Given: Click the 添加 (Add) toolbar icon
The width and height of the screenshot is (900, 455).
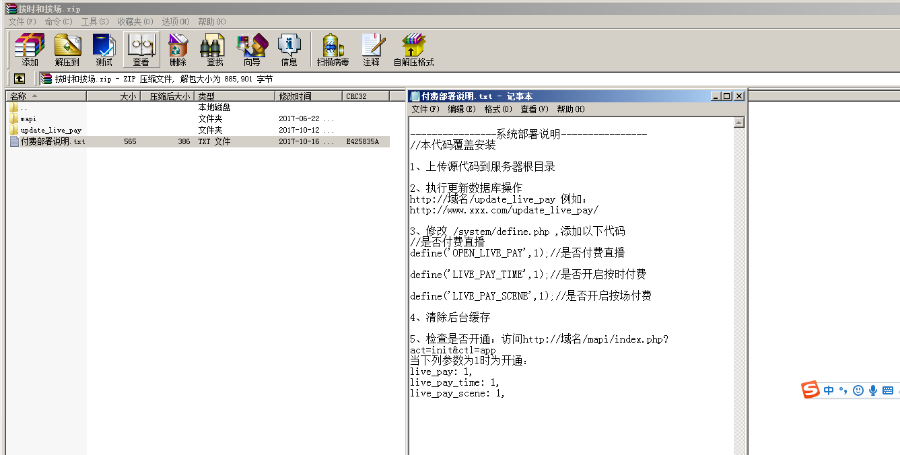Looking at the screenshot, I should pos(29,49).
